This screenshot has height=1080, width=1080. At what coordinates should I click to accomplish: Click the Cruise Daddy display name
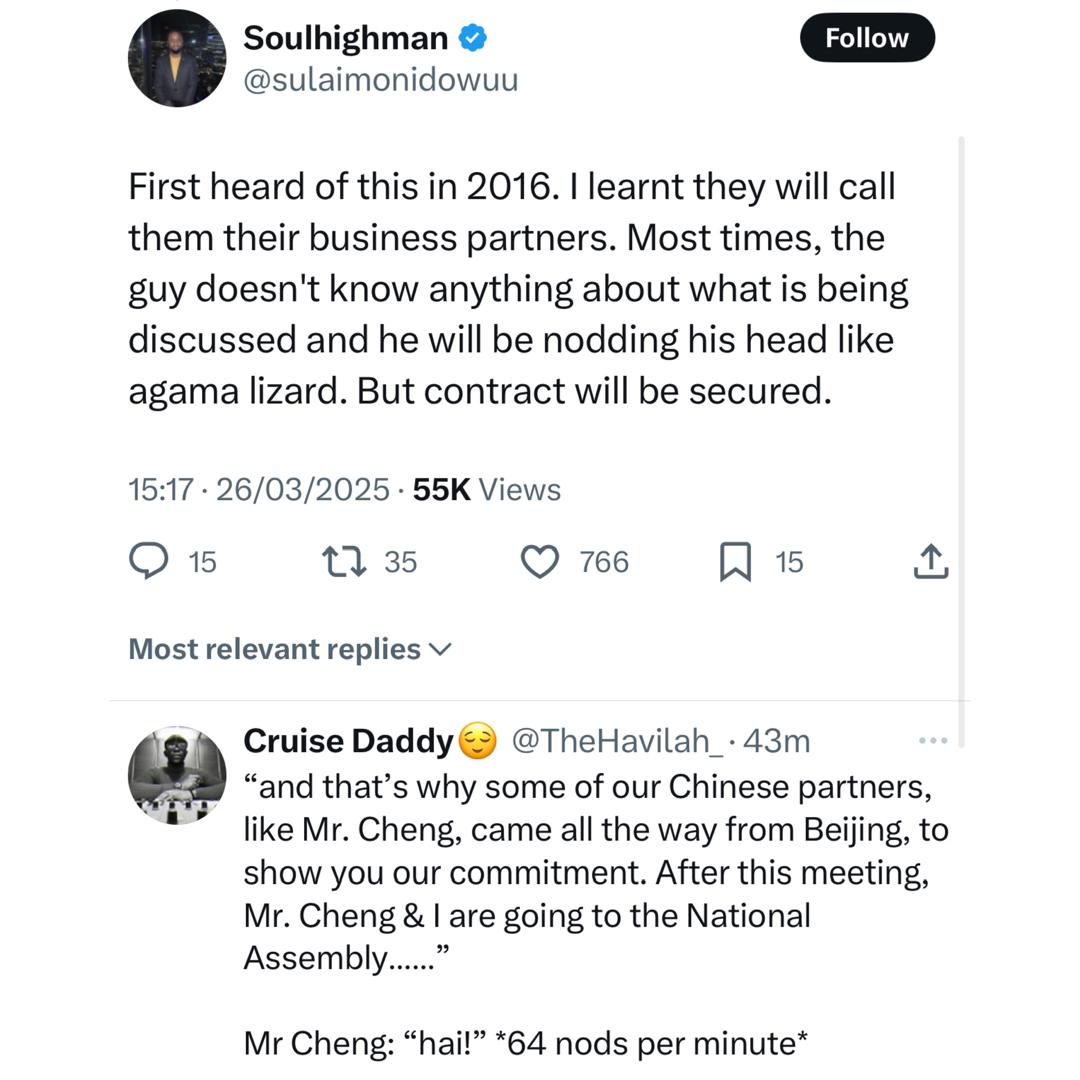tap(348, 741)
